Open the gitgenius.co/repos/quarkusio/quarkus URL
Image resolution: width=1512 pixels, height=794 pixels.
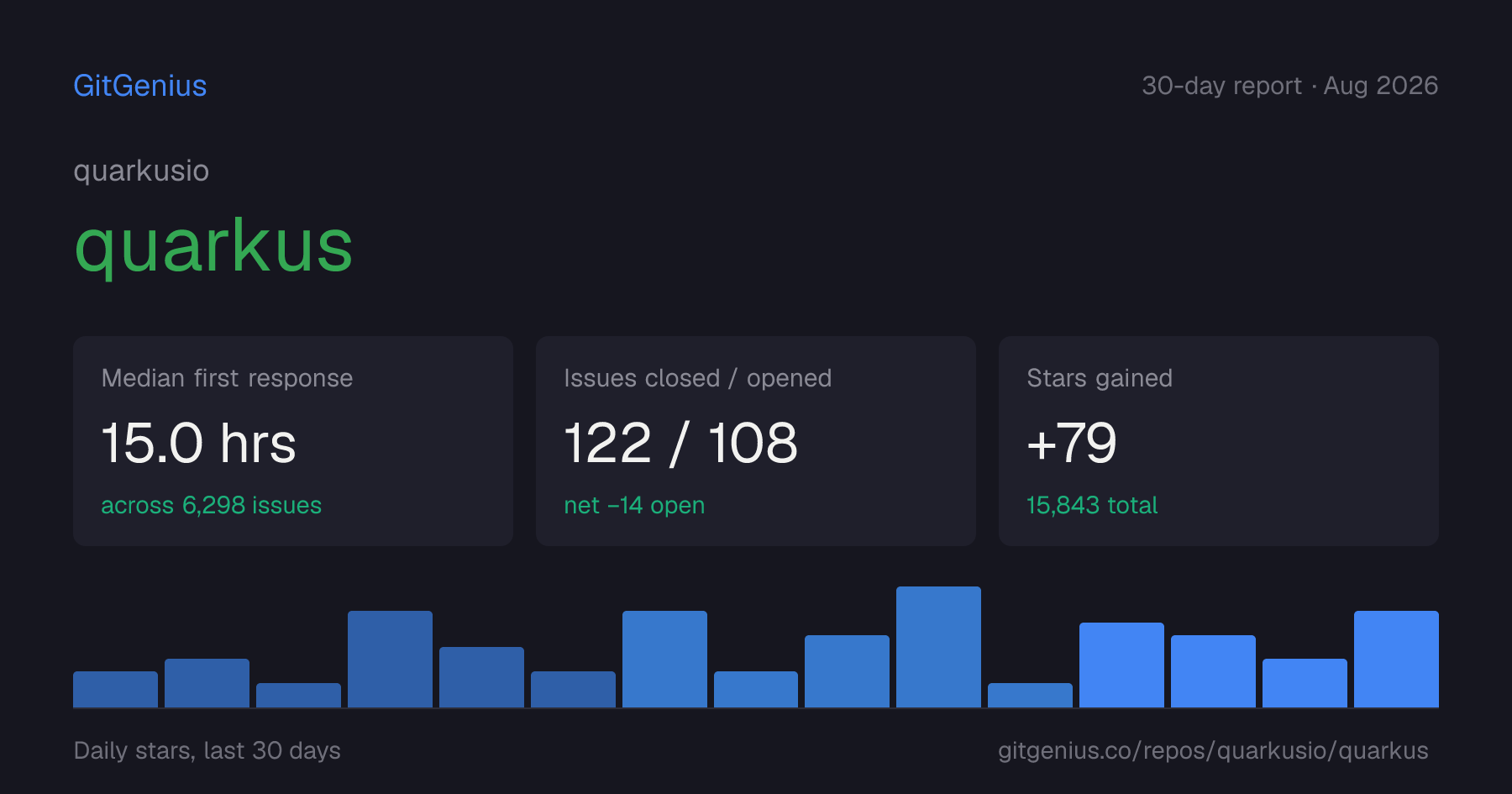[1213, 750]
